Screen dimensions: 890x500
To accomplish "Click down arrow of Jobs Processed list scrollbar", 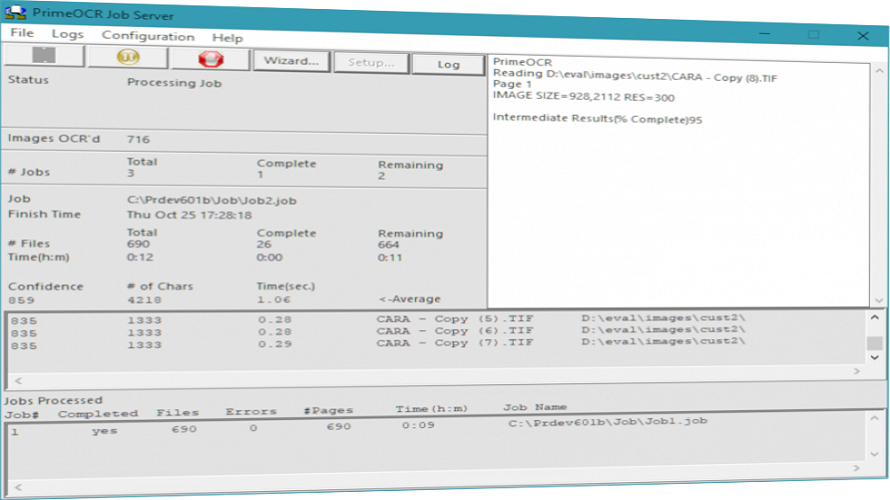I will pos(875,455).
